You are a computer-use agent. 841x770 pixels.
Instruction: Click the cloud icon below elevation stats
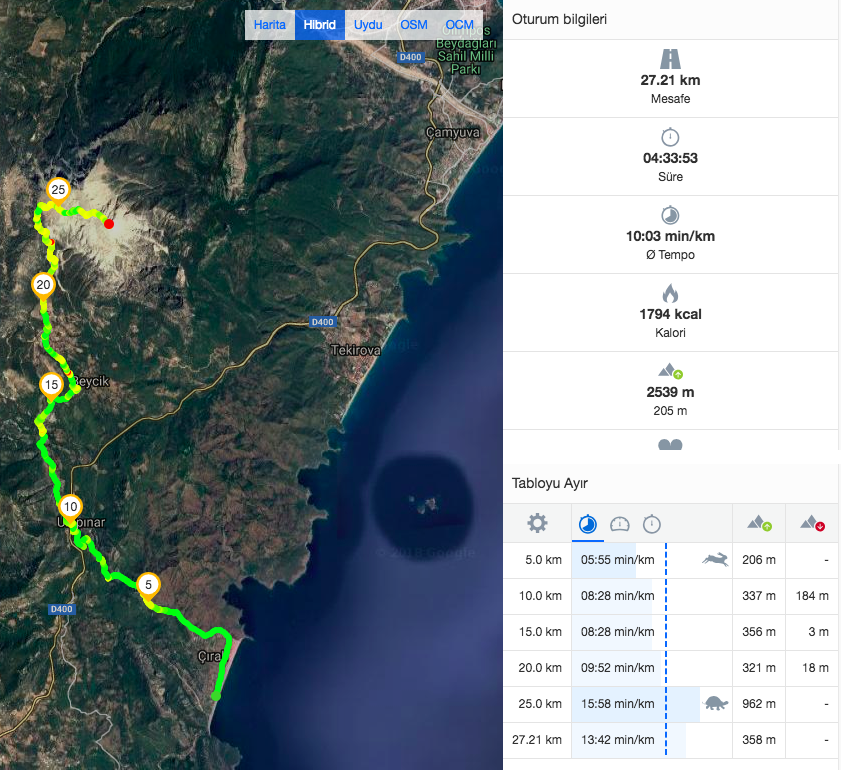[670, 445]
